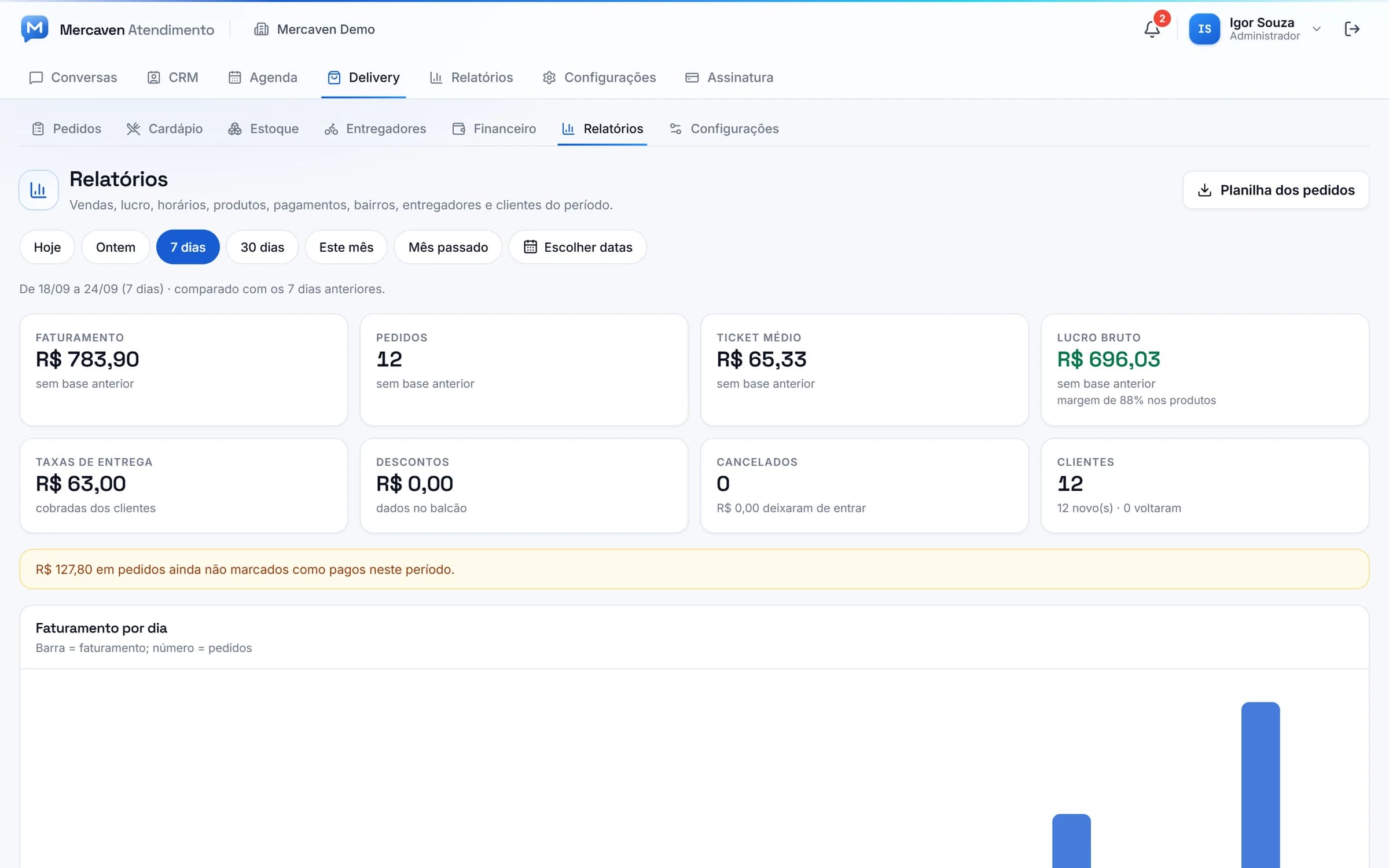This screenshot has height=868, width=1389.
Task: Click the Relatórios header chart icon
Action: pyautogui.click(x=38, y=190)
